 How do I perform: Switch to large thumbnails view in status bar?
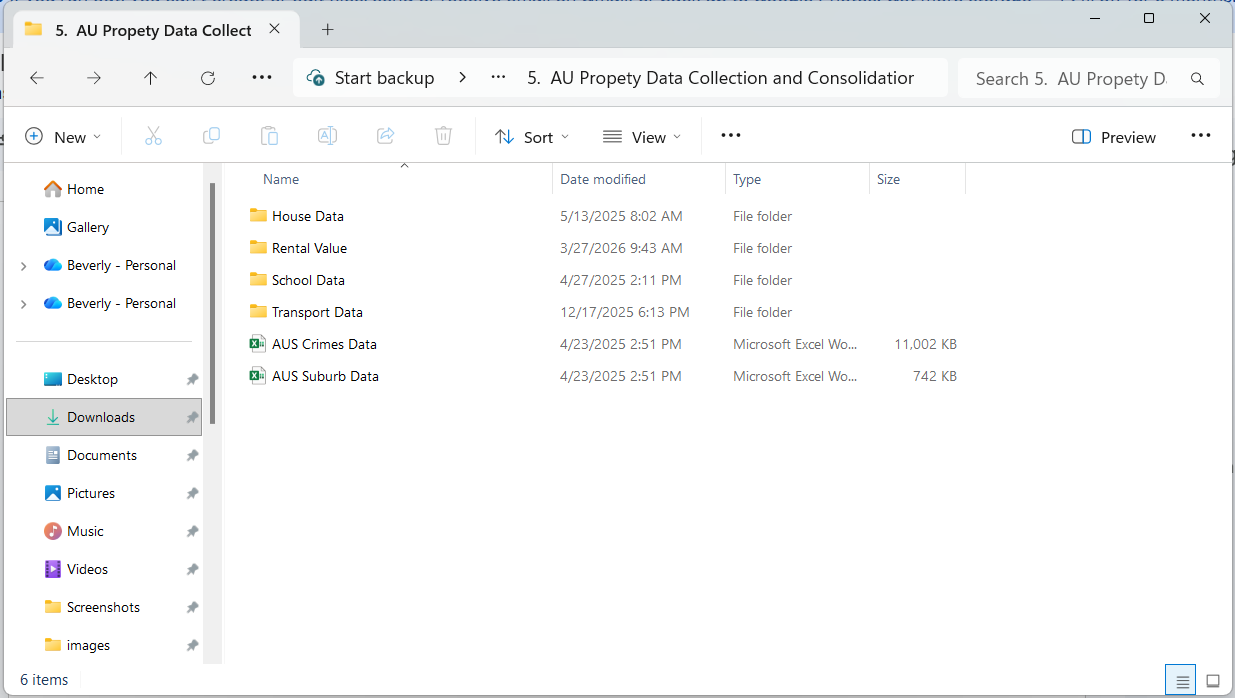pyautogui.click(x=1213, y=681)
